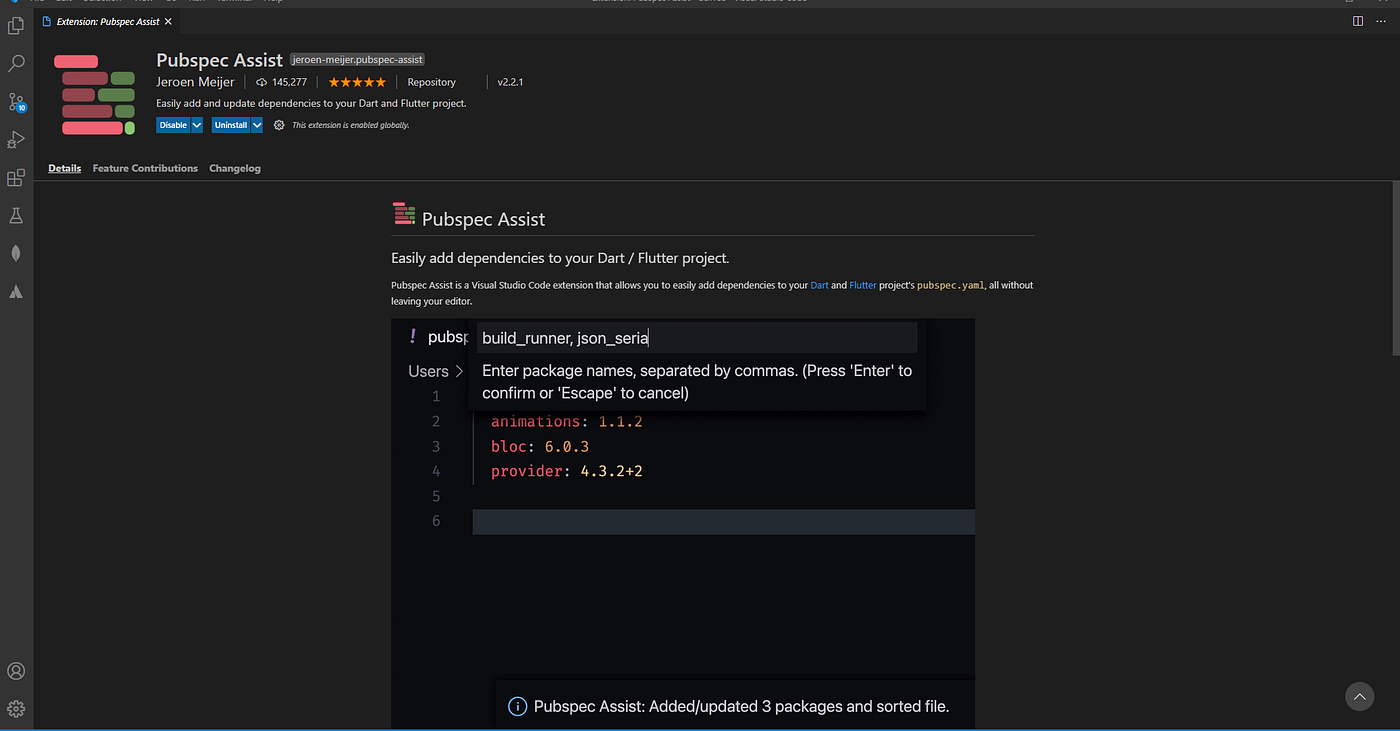Switch to the Feature Contributions tab
The image size is (1400, 731).
coord(144,168)
